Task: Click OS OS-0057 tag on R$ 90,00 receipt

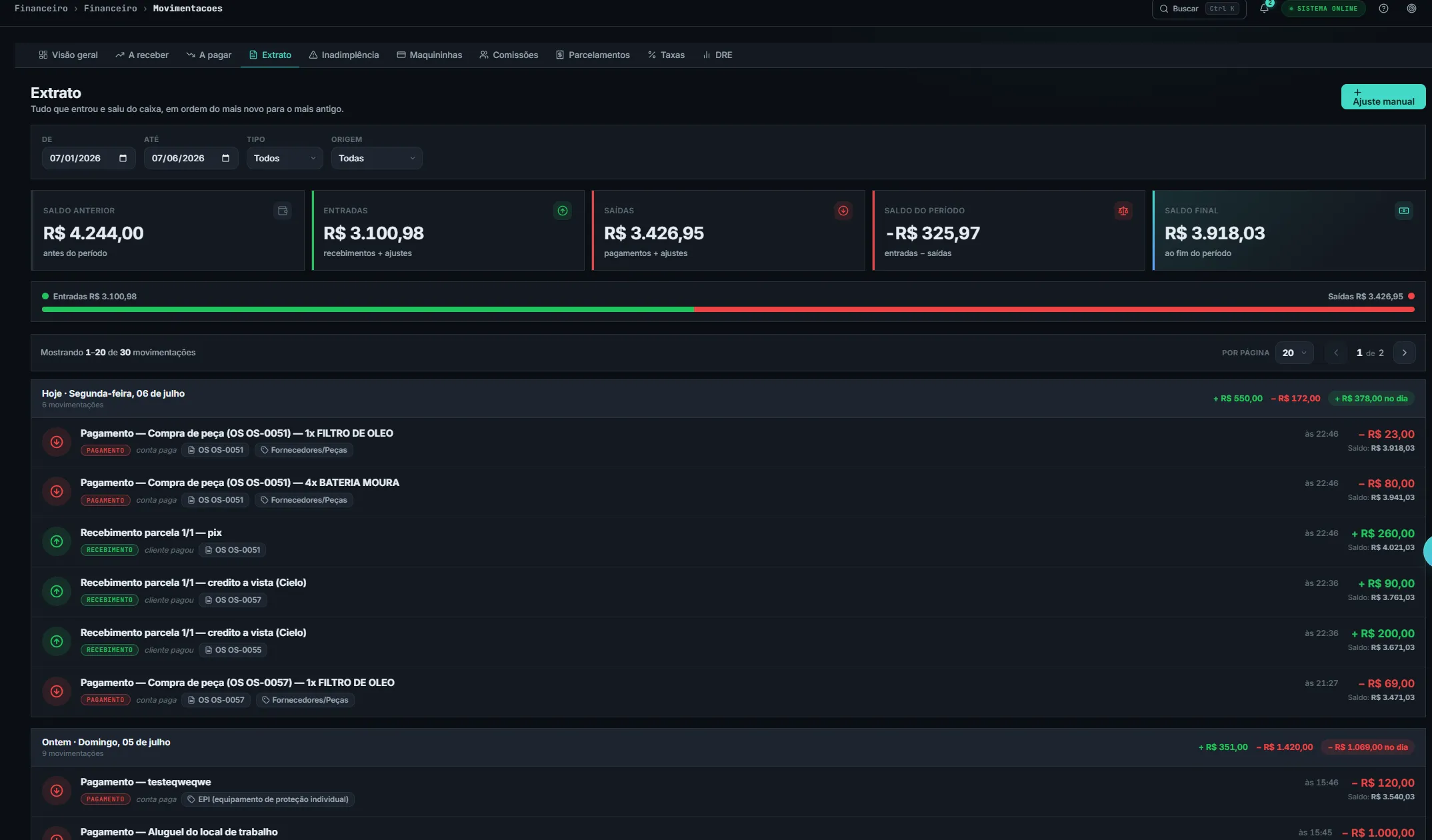Action: click(233, 600)
